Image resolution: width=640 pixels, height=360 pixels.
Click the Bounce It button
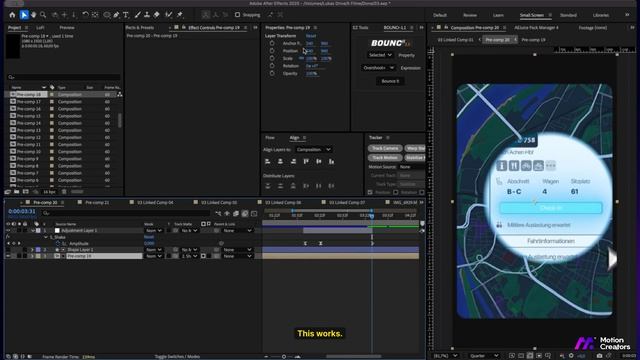(390, 81)
